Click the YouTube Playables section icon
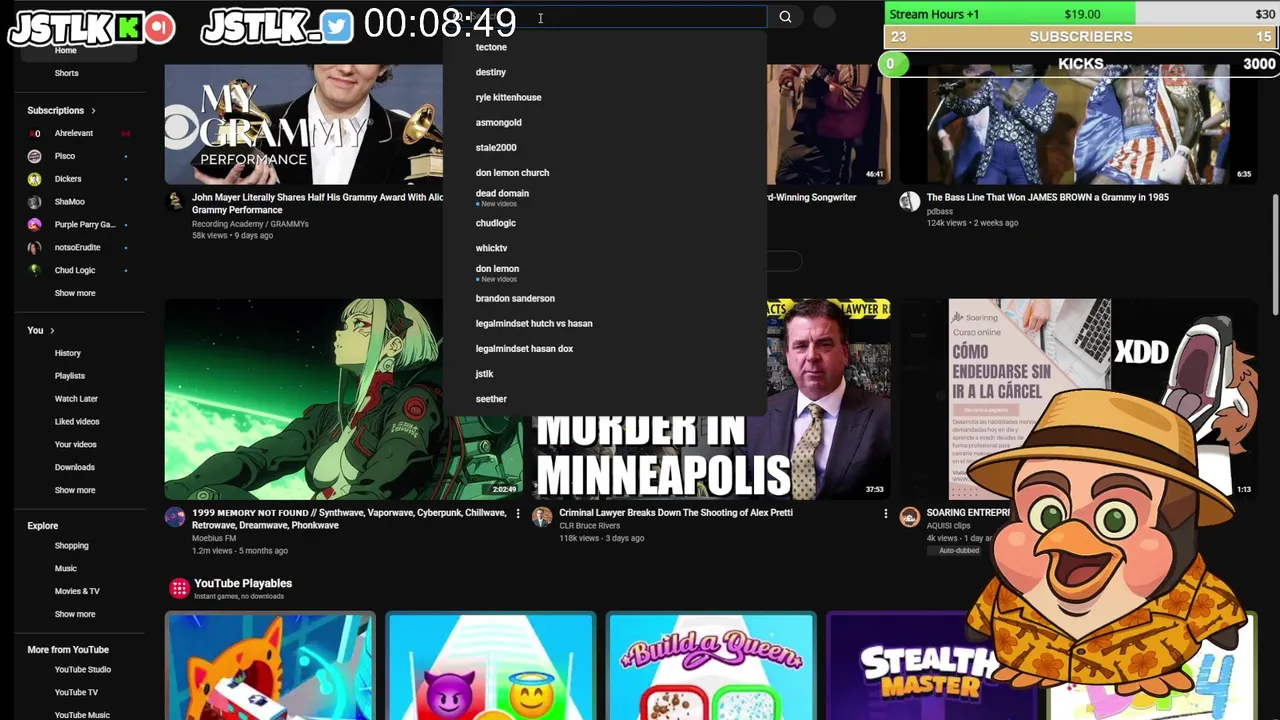1280x720 pixels. [x=179, y=588]
